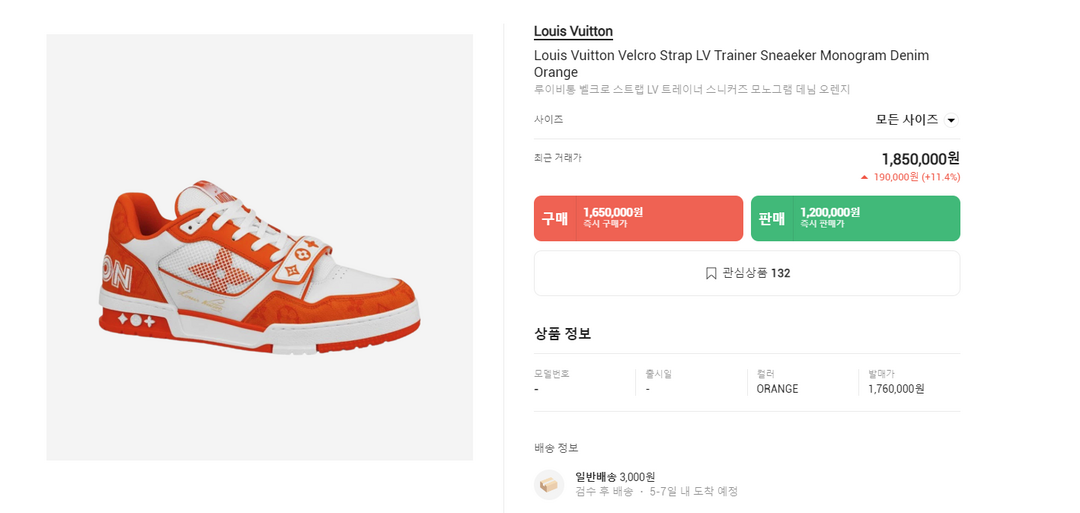Image resolution: width=1080 pixels, height=513 pixels.
Task: Click the 배송 정보 section heading
Action: click(x=556, y=447)
